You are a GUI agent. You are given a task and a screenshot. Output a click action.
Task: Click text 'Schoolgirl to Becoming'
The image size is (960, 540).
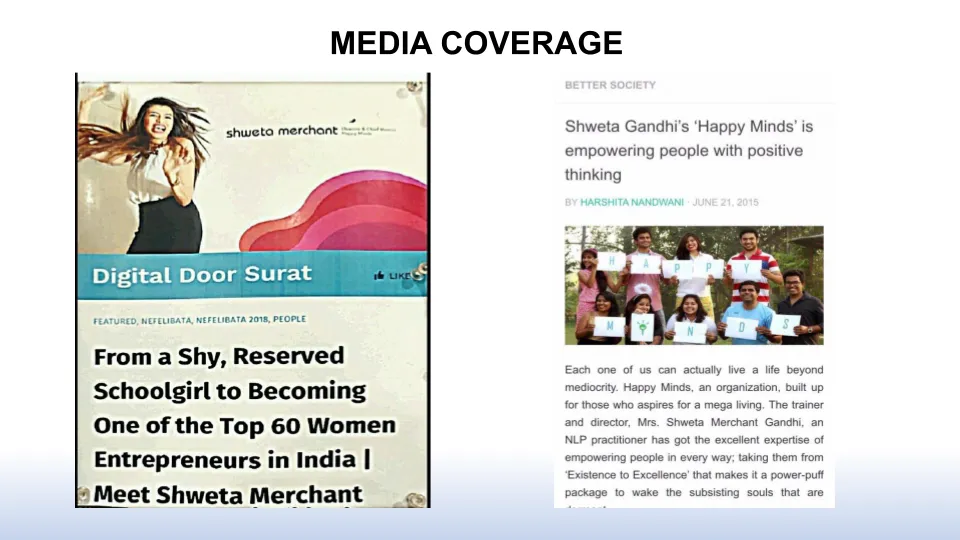coord(230,391)
